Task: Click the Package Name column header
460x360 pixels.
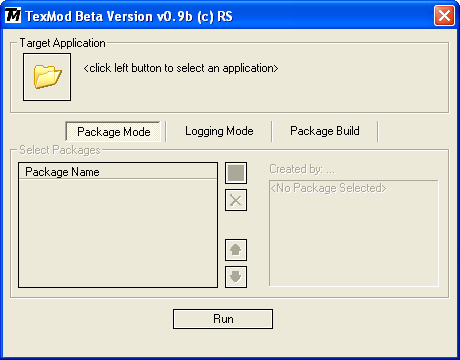Action: (x=118, y=172)
